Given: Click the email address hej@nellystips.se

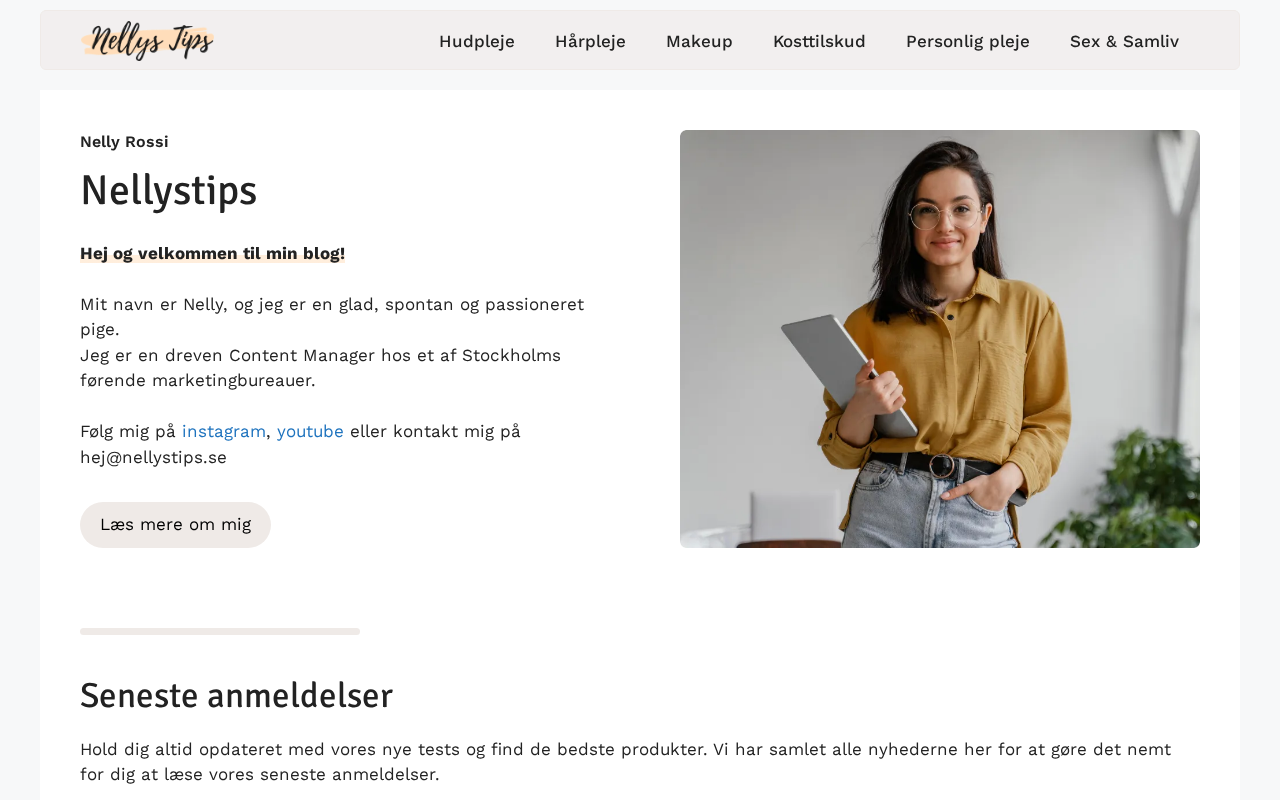Looking at the screenshot, I should pos(153,457).
